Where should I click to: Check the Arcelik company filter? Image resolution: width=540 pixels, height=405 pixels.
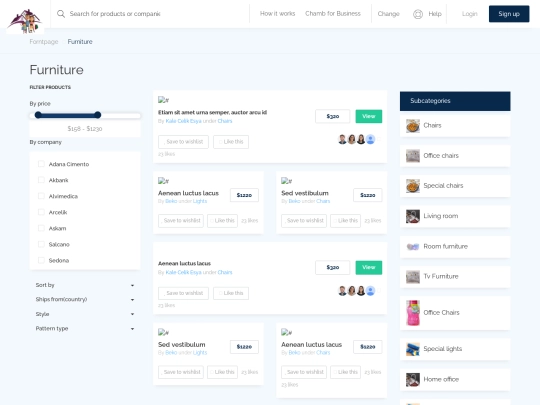click(x=41, y=212)
